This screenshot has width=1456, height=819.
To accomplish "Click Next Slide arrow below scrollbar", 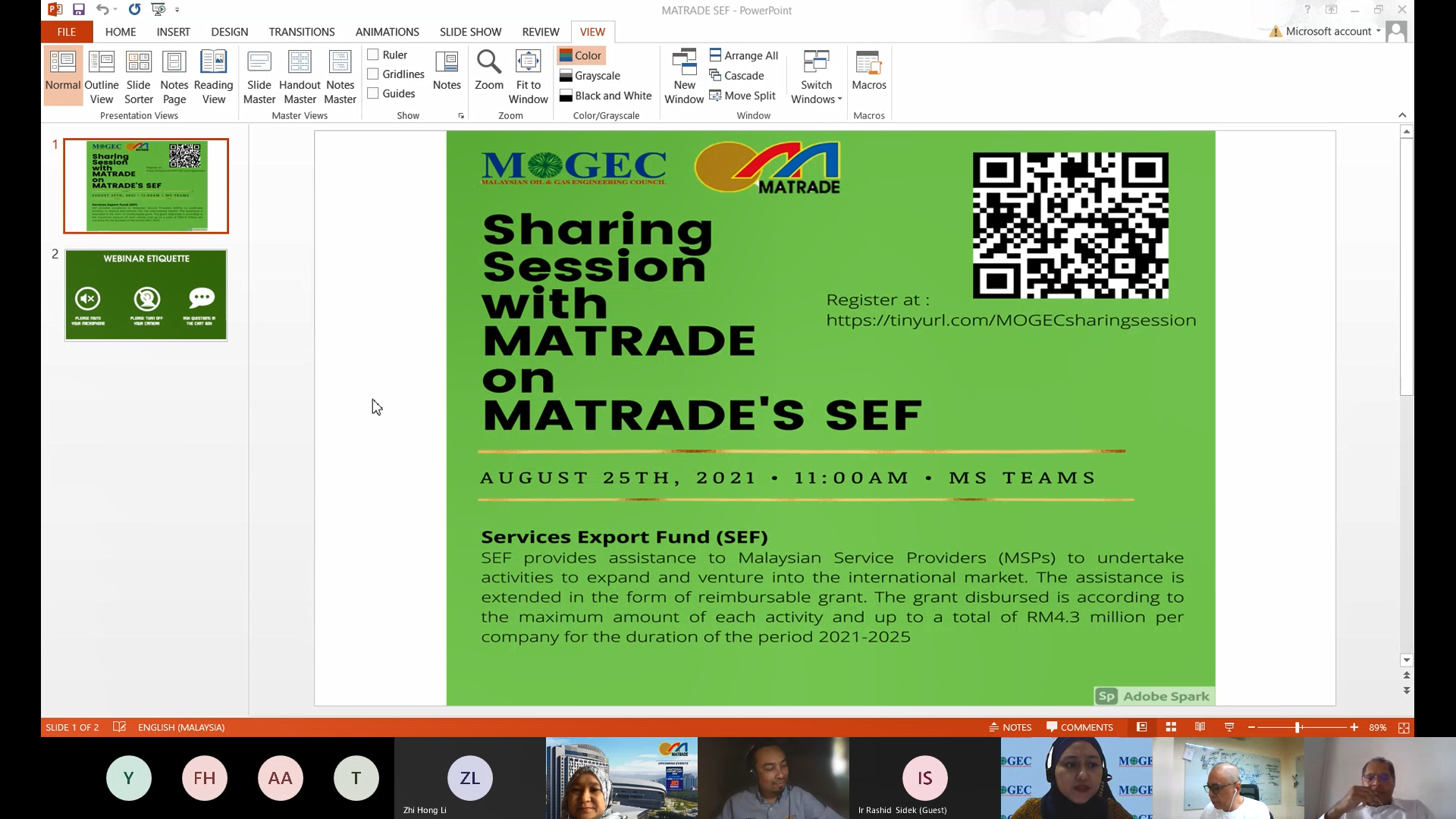I will (x=1407, y=691).
